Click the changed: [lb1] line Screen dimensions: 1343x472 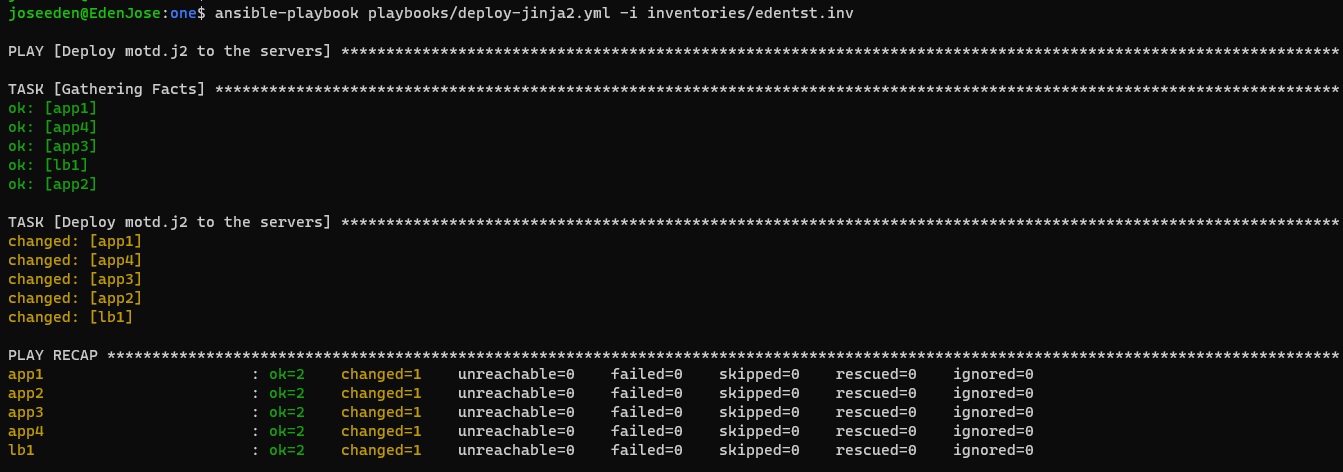(71, 317)
